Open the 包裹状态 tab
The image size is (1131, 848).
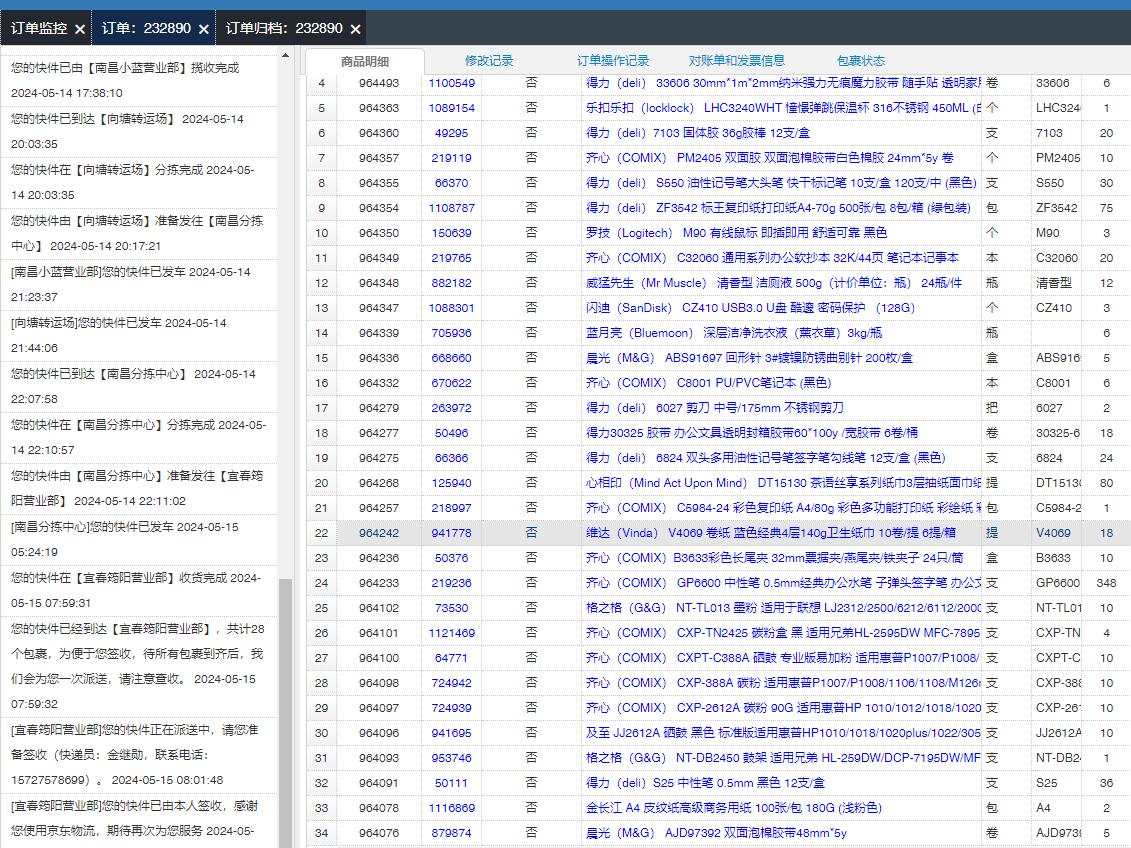click(861, 61)
